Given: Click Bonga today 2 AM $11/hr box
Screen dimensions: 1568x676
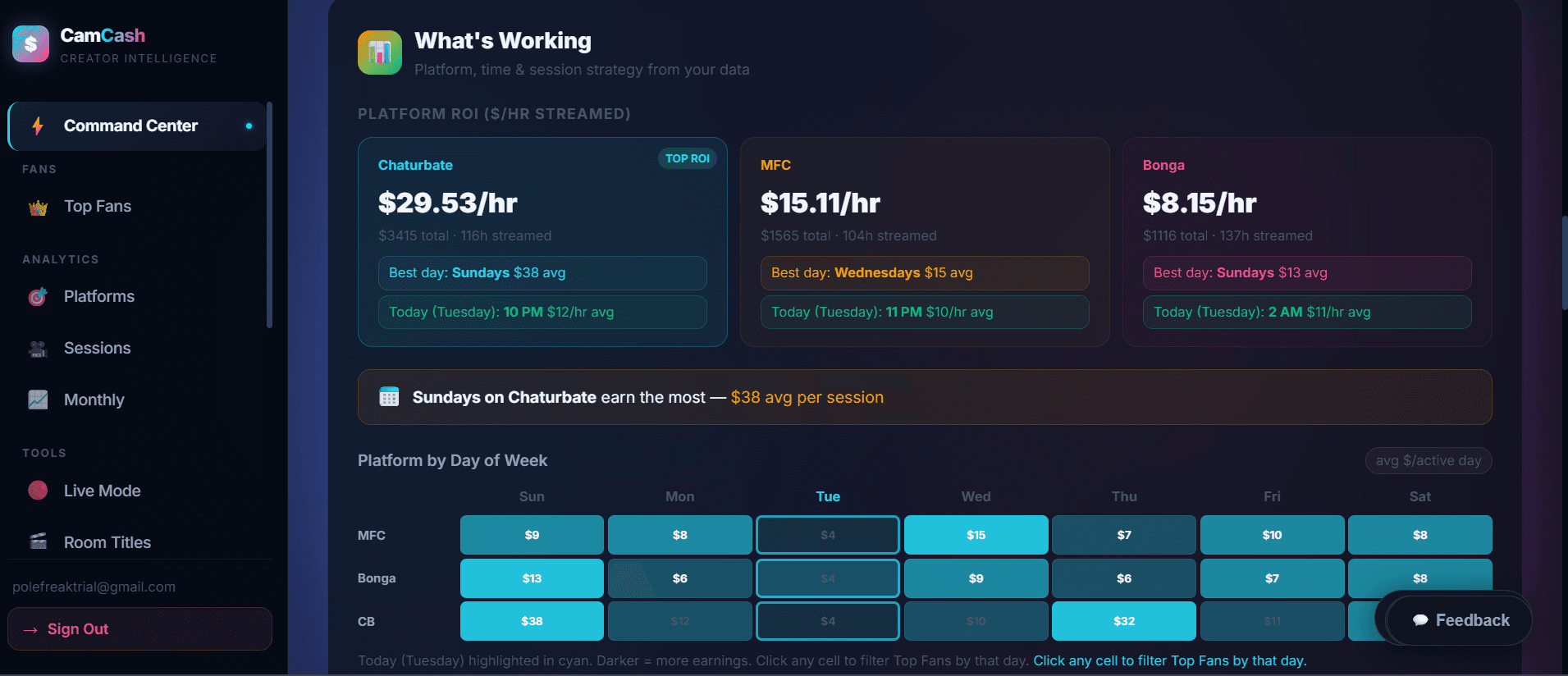Looking at the screenshot, I should pos(1307,312).
